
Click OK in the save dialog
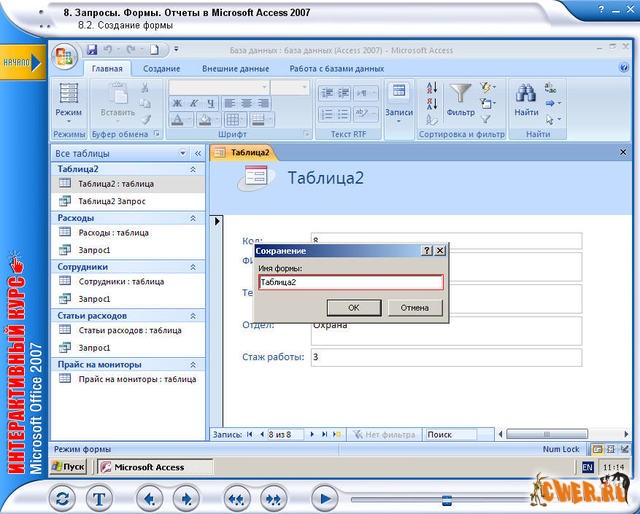353,308
